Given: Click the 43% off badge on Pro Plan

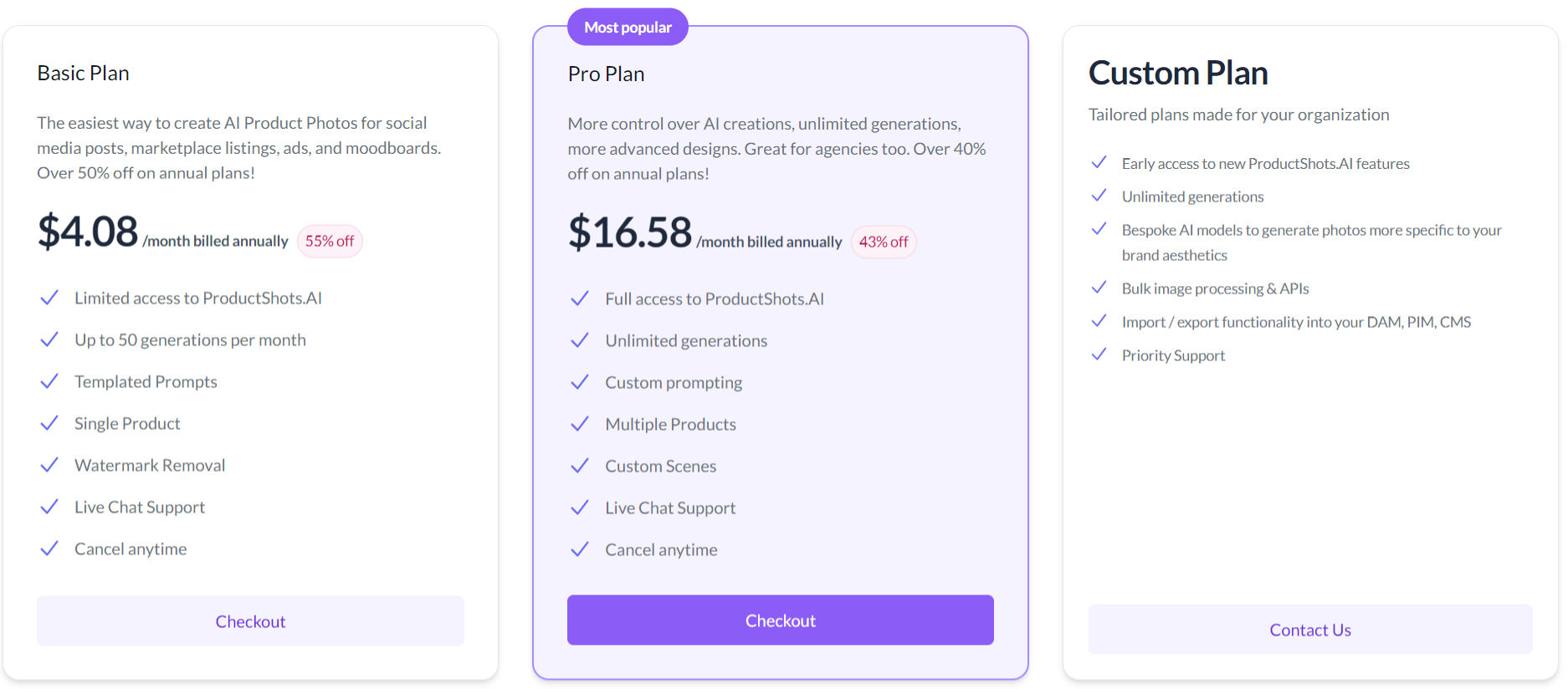Looking at the screenshot, I should [x=883, y=242].
